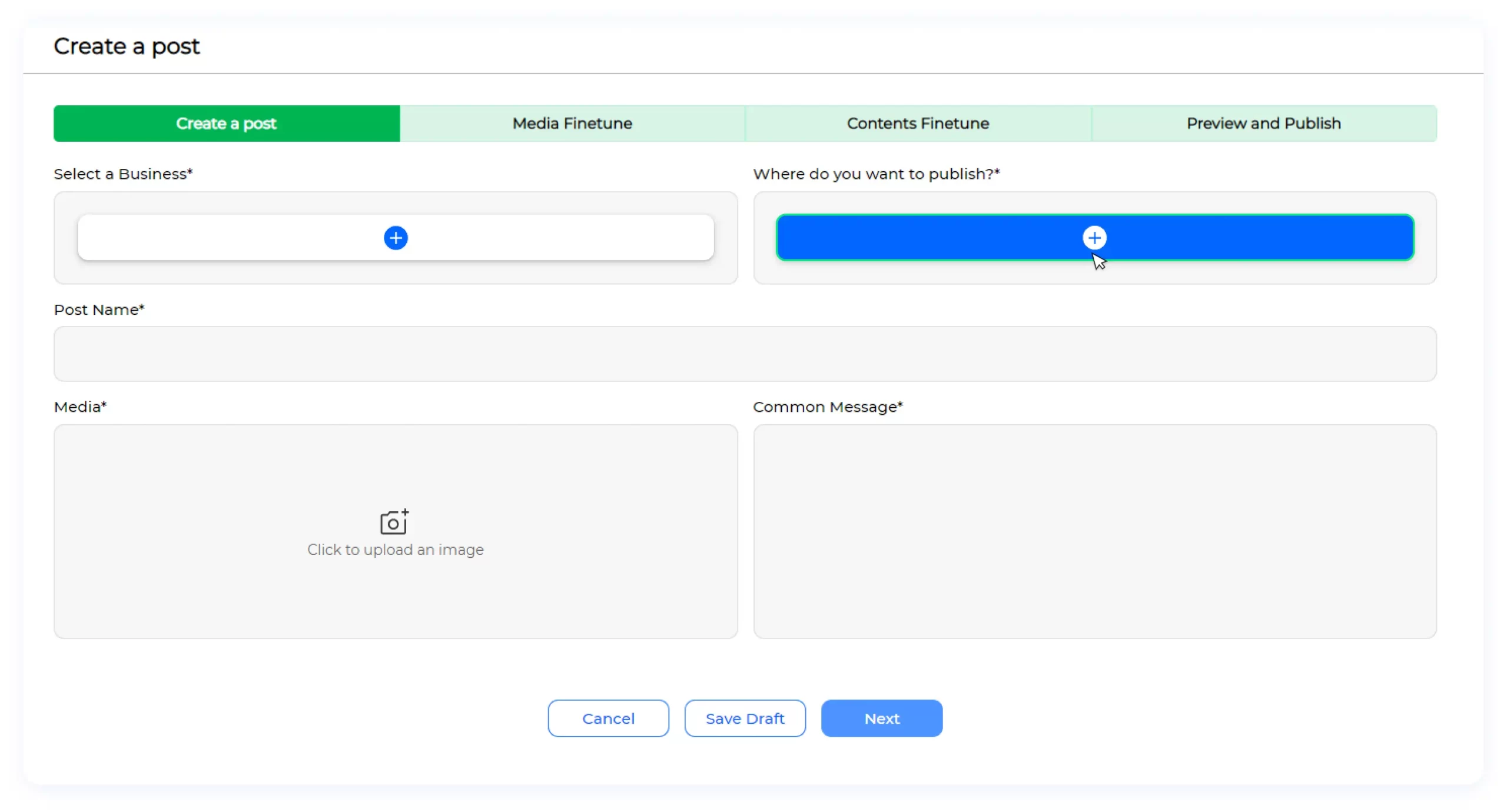
Task: Click the Post Name field label
Action: coord(99,310)
